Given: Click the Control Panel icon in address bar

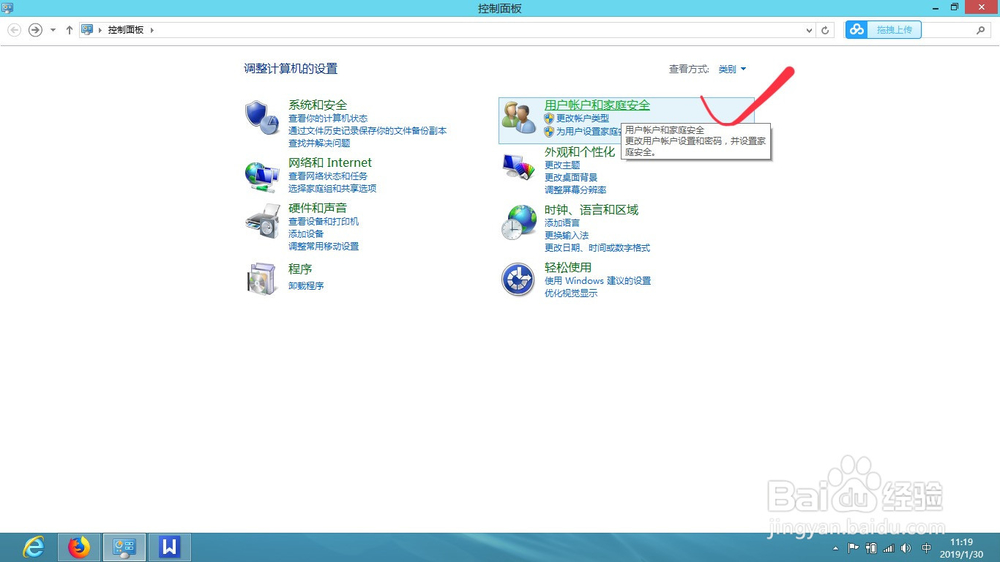Looking at the screenshot, I should click(87, 30).
